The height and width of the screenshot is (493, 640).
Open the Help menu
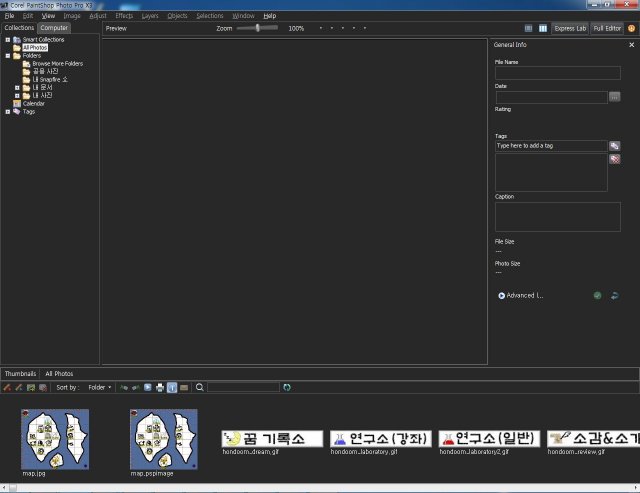coord(269,16)
